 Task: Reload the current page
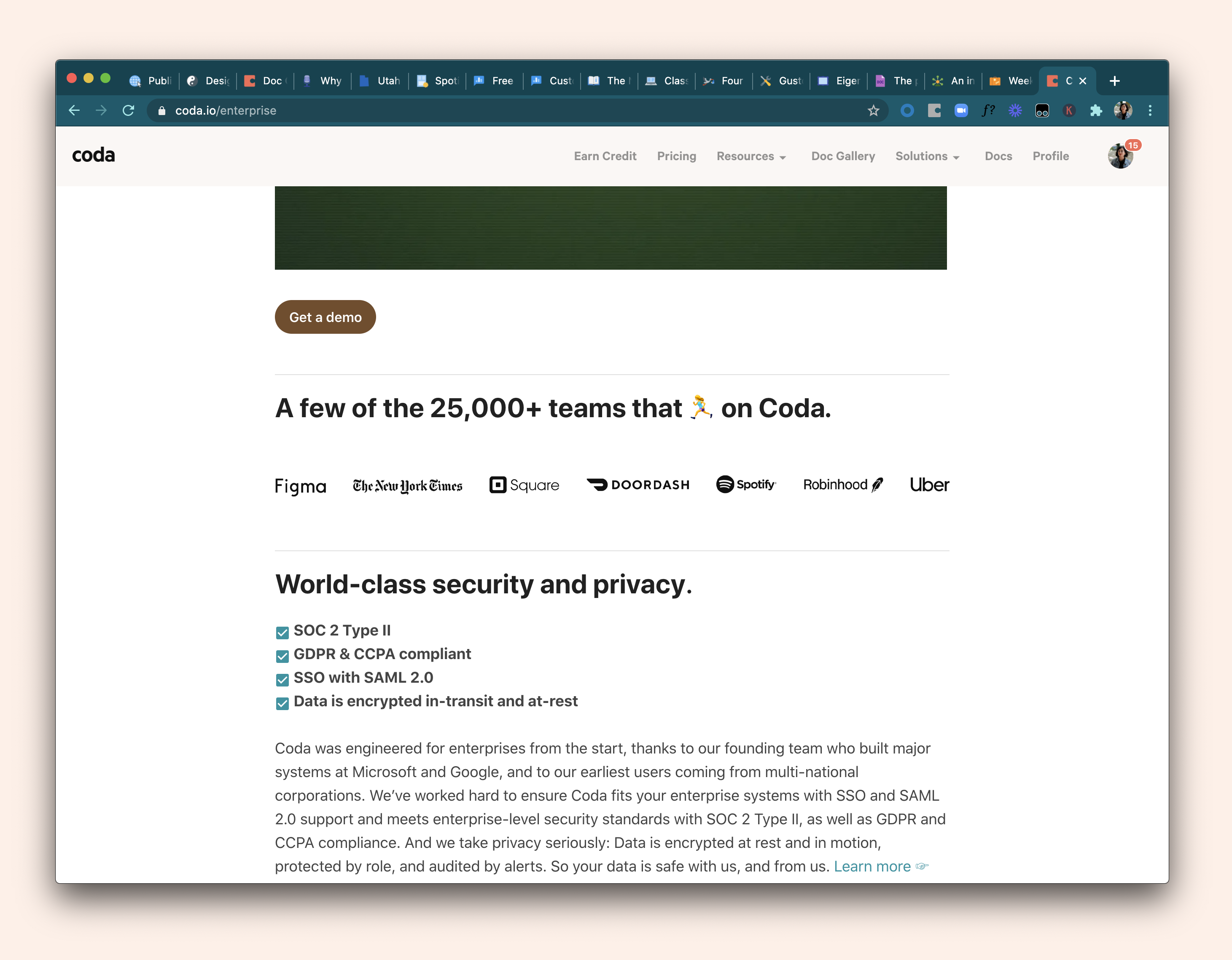click(x=129, y=110)
